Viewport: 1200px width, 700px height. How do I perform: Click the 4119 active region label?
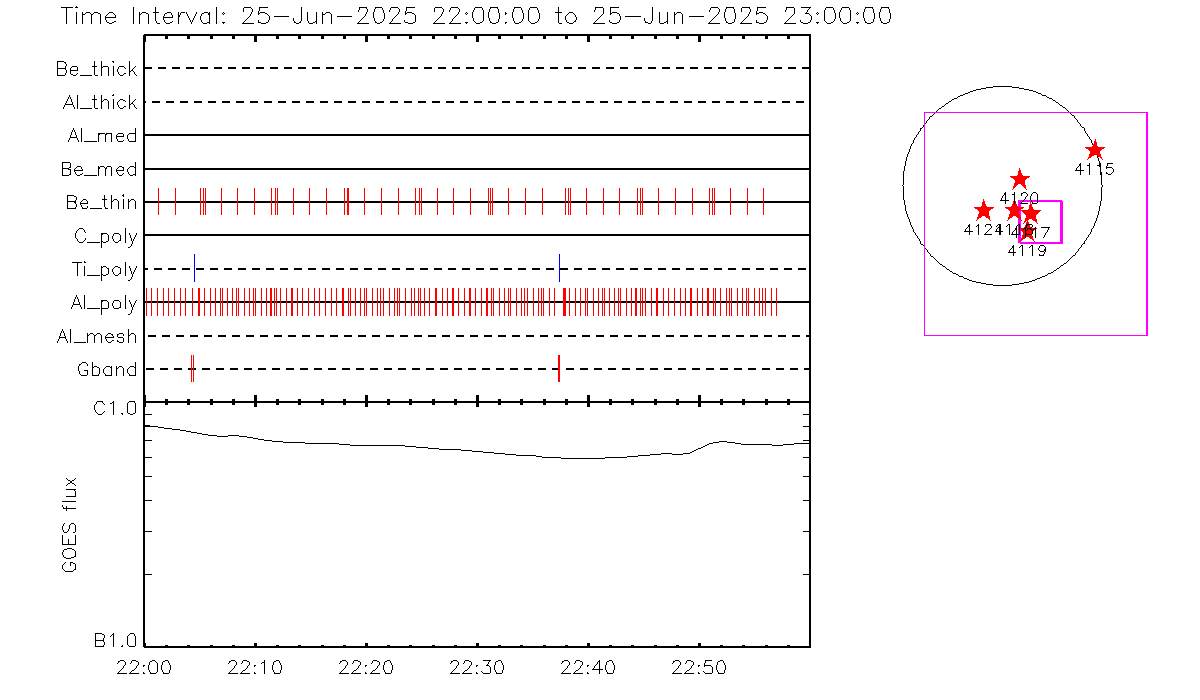point(1026,251)
